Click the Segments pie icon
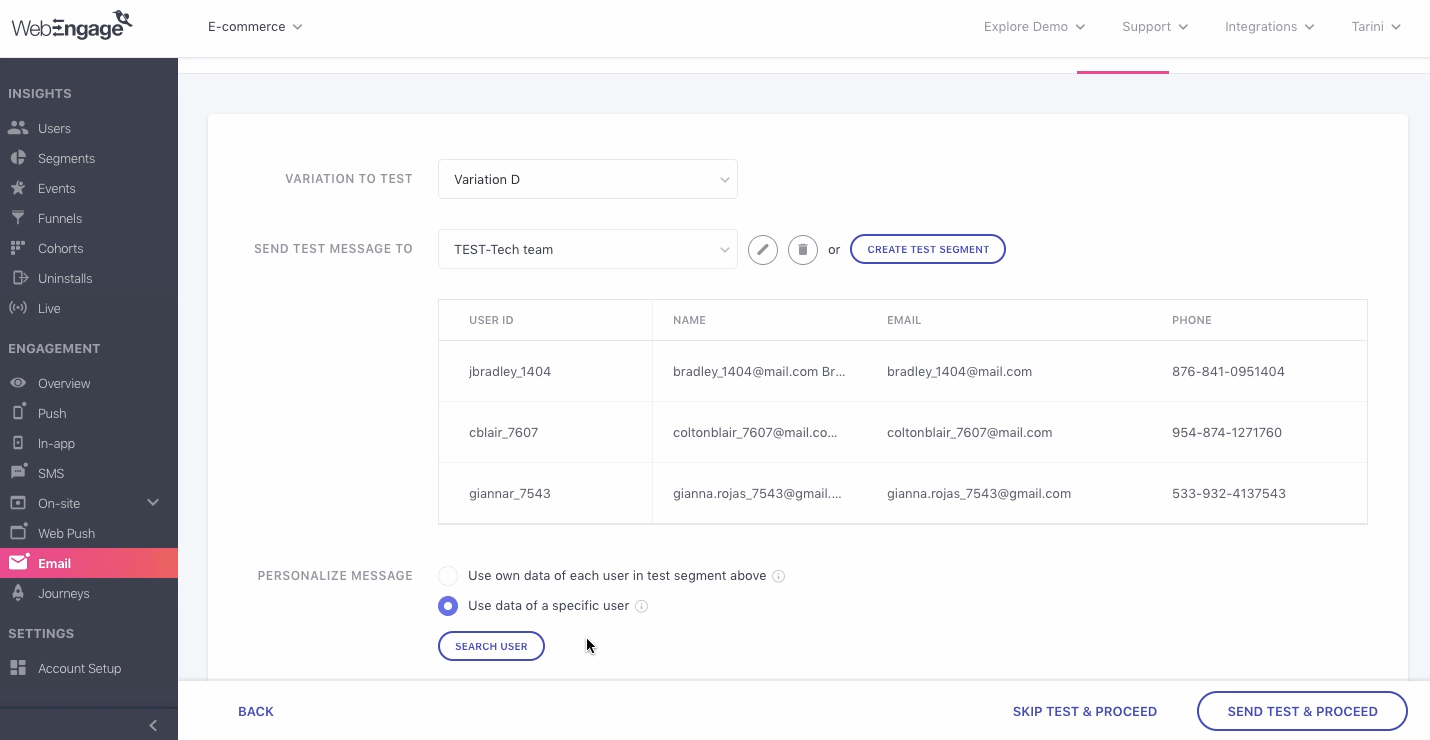Image resolution: width=1430 pixels, height=740 pixels. (18, 158)
